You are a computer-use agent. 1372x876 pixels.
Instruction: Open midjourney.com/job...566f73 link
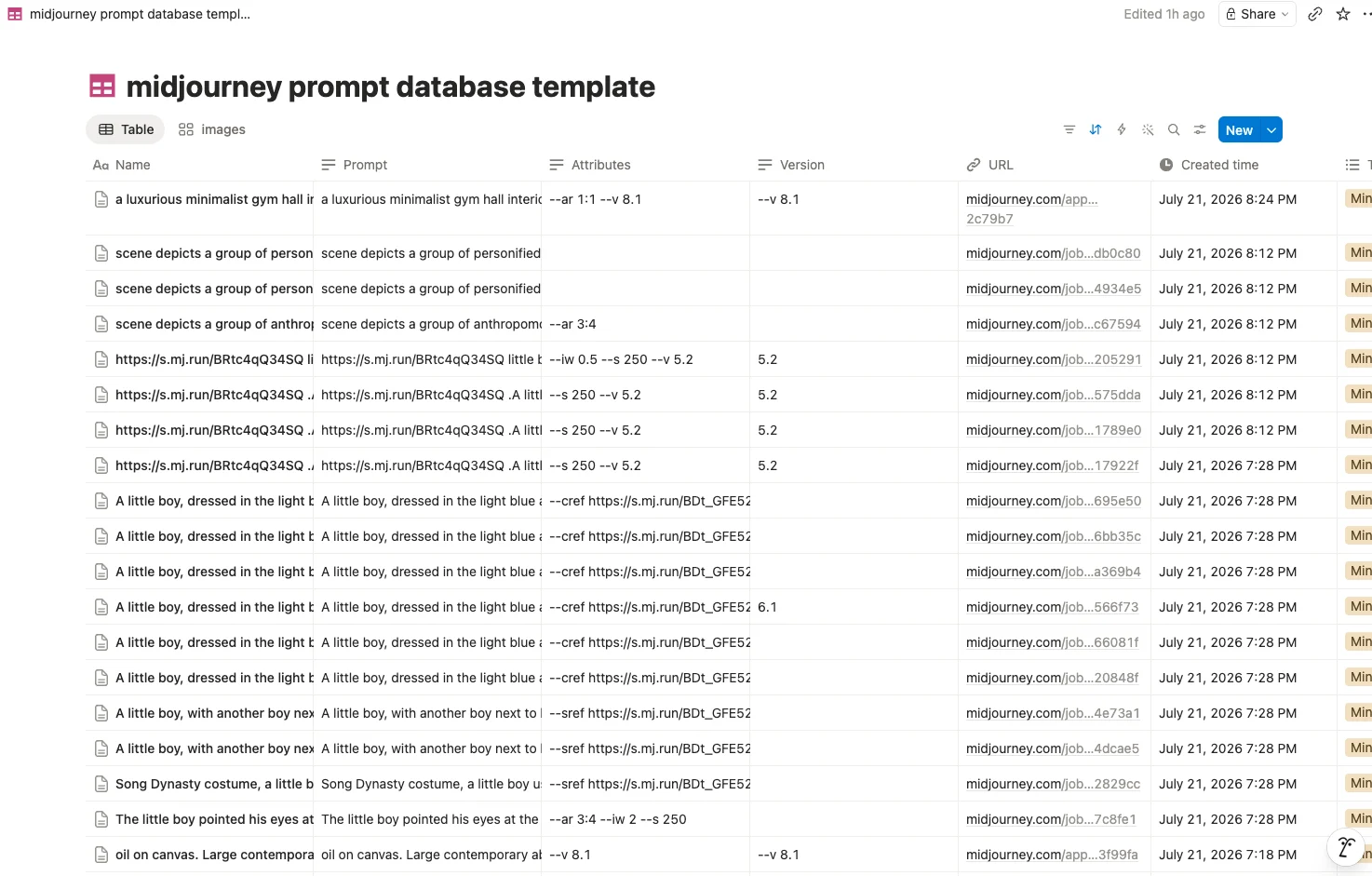(1052, 607)
